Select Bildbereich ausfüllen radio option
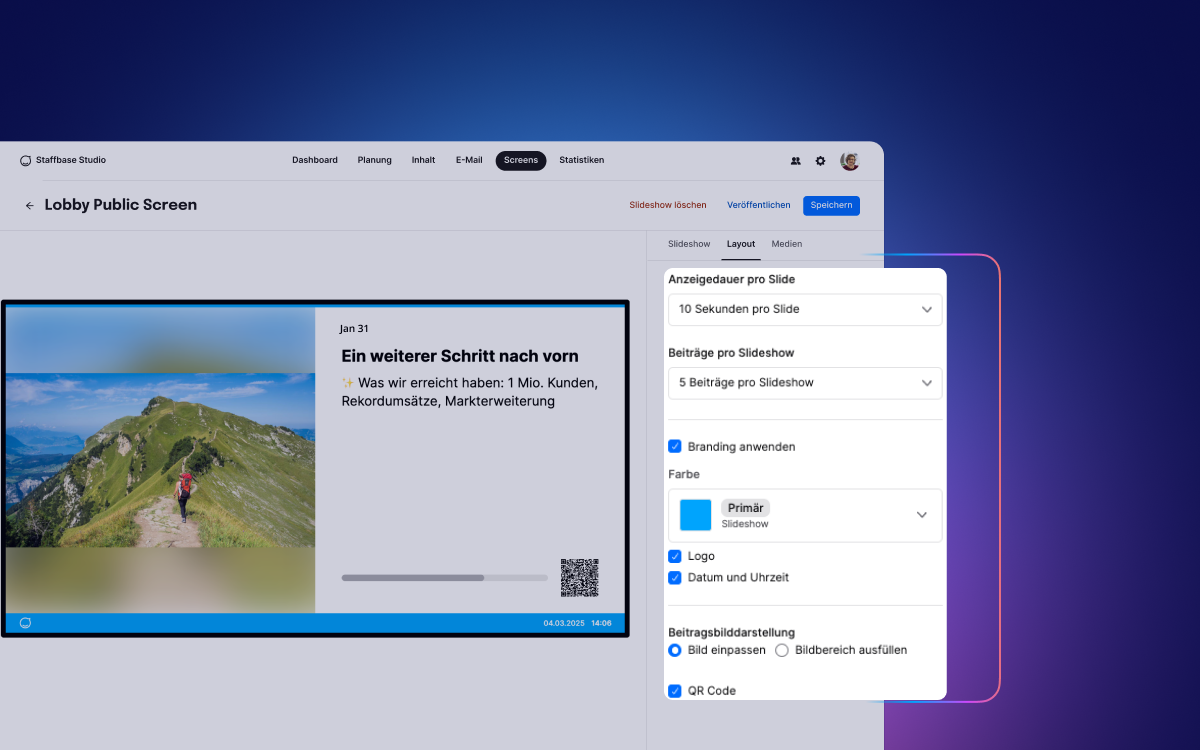The image size is (1200, 750). [782, 650]
